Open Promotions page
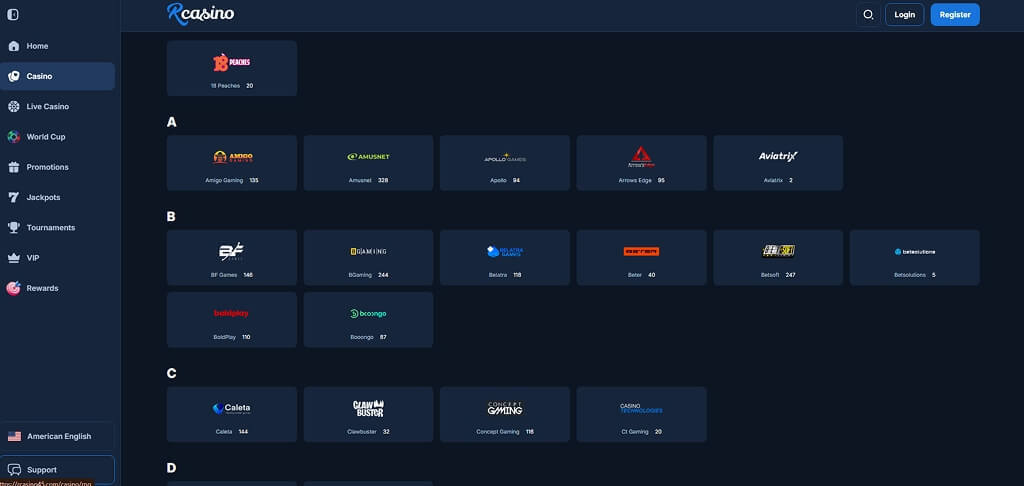The height and width of the screenshot is (486, 1024). (57, 167)
